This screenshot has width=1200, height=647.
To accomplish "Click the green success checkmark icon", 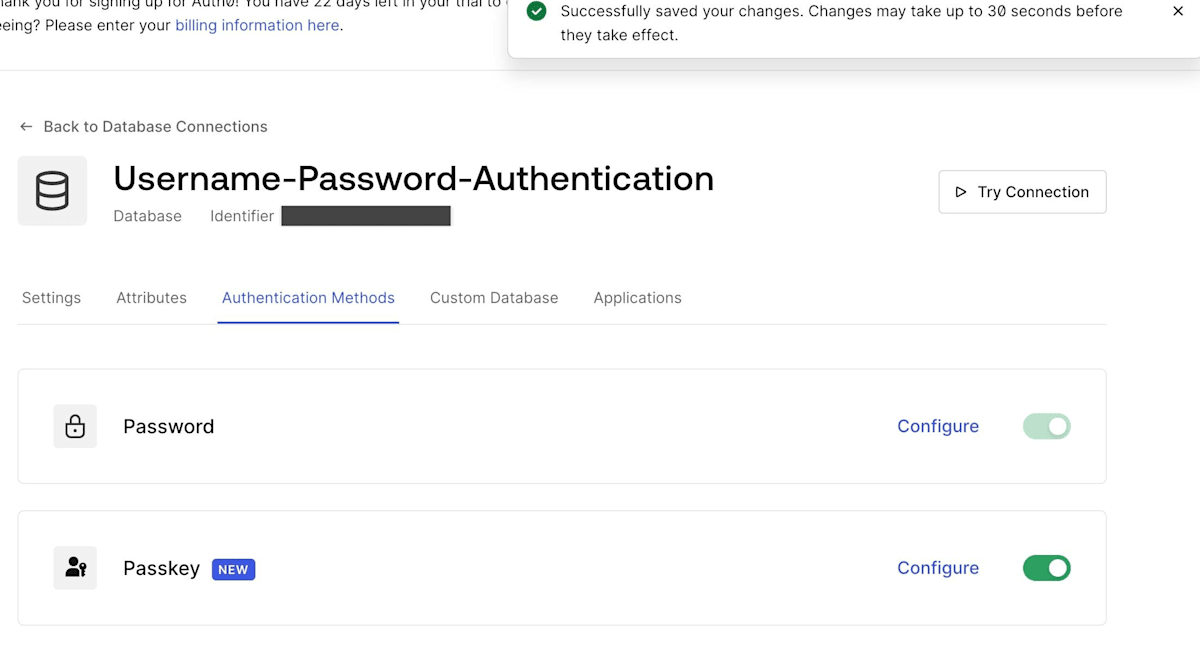I will (x=537, y=12).
